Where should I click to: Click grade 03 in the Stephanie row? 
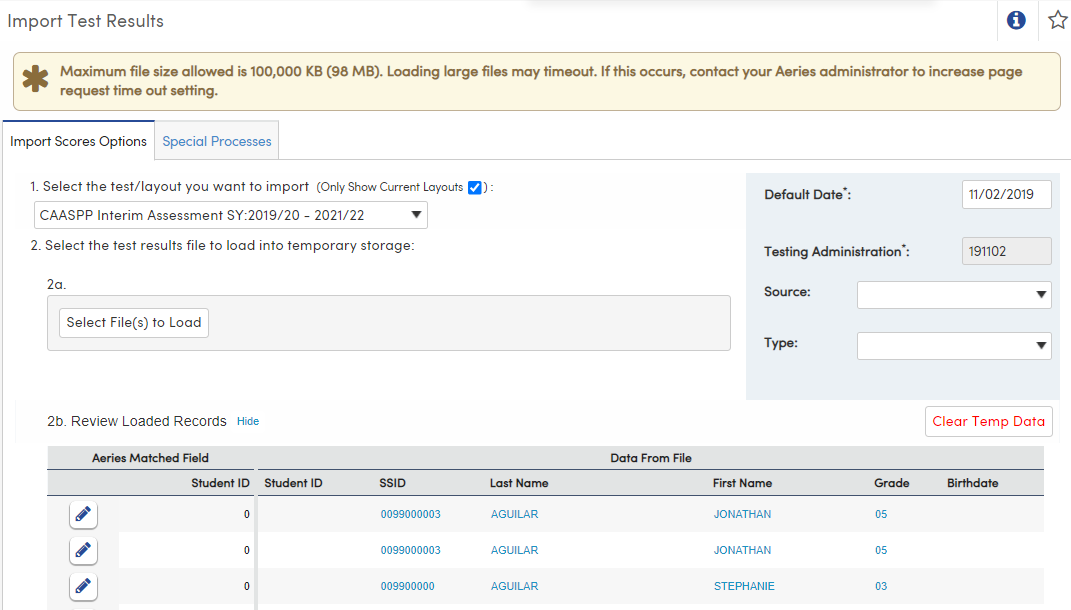click(881, 586)
